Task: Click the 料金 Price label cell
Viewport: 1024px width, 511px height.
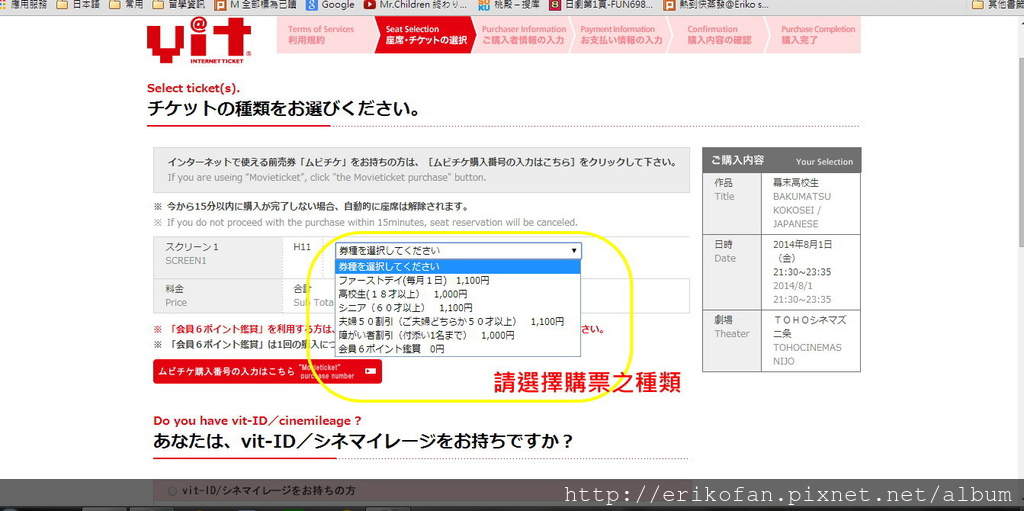Action: [218, 295]
